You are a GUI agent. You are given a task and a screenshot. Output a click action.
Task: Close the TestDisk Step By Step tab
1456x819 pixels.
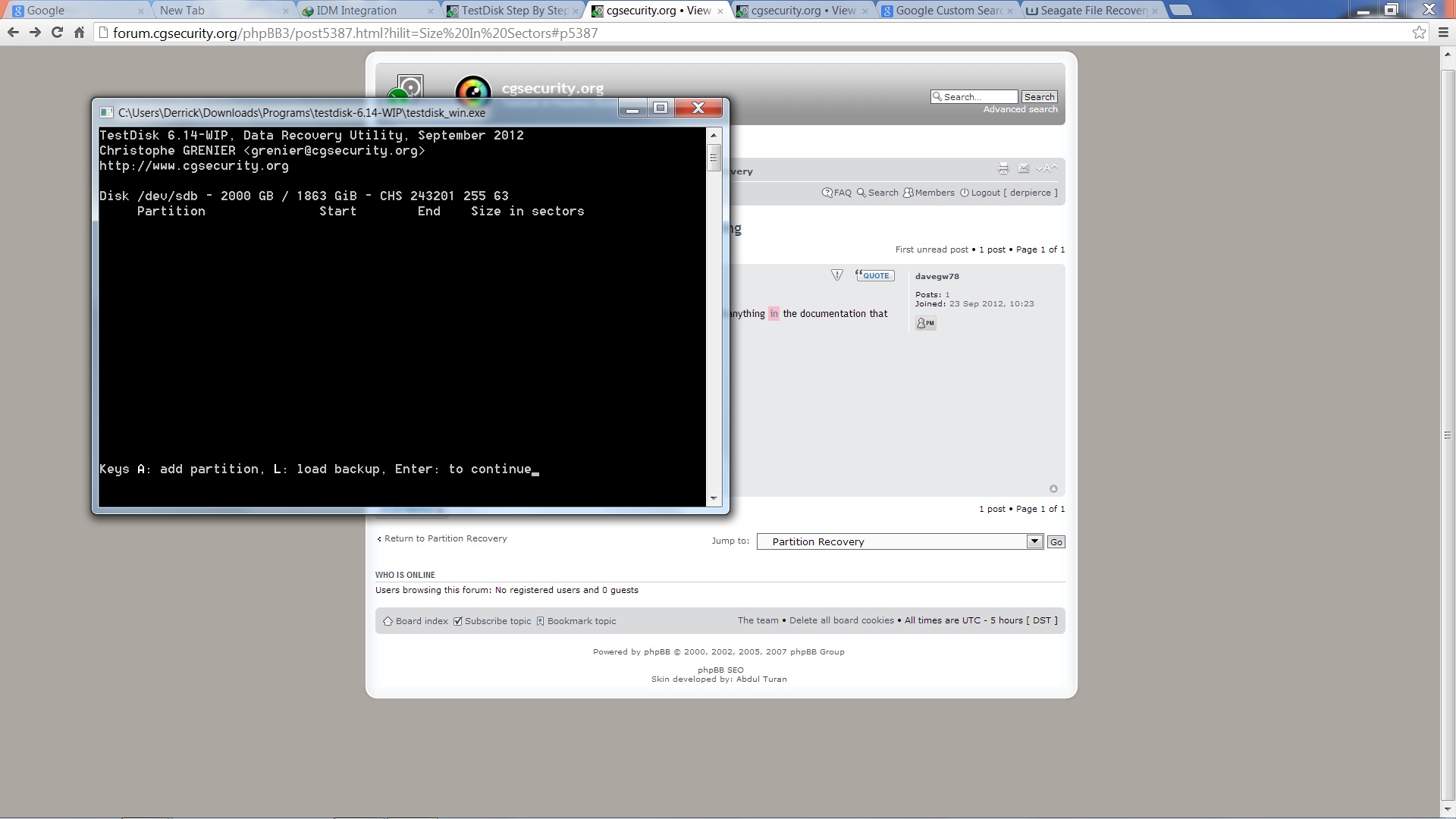click(x=576, y=11)
